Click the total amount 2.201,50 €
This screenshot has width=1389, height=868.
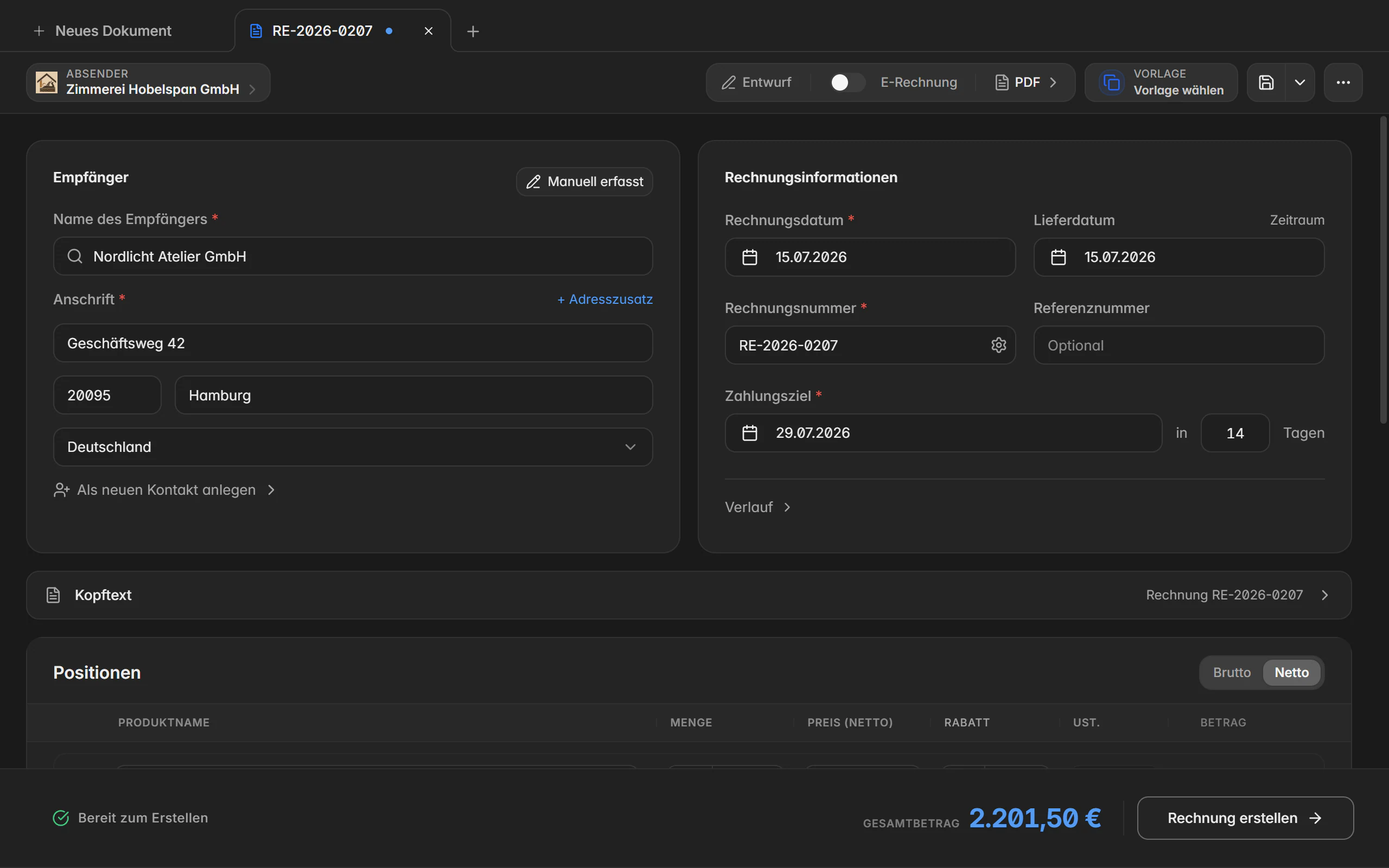click(1035, 818)
